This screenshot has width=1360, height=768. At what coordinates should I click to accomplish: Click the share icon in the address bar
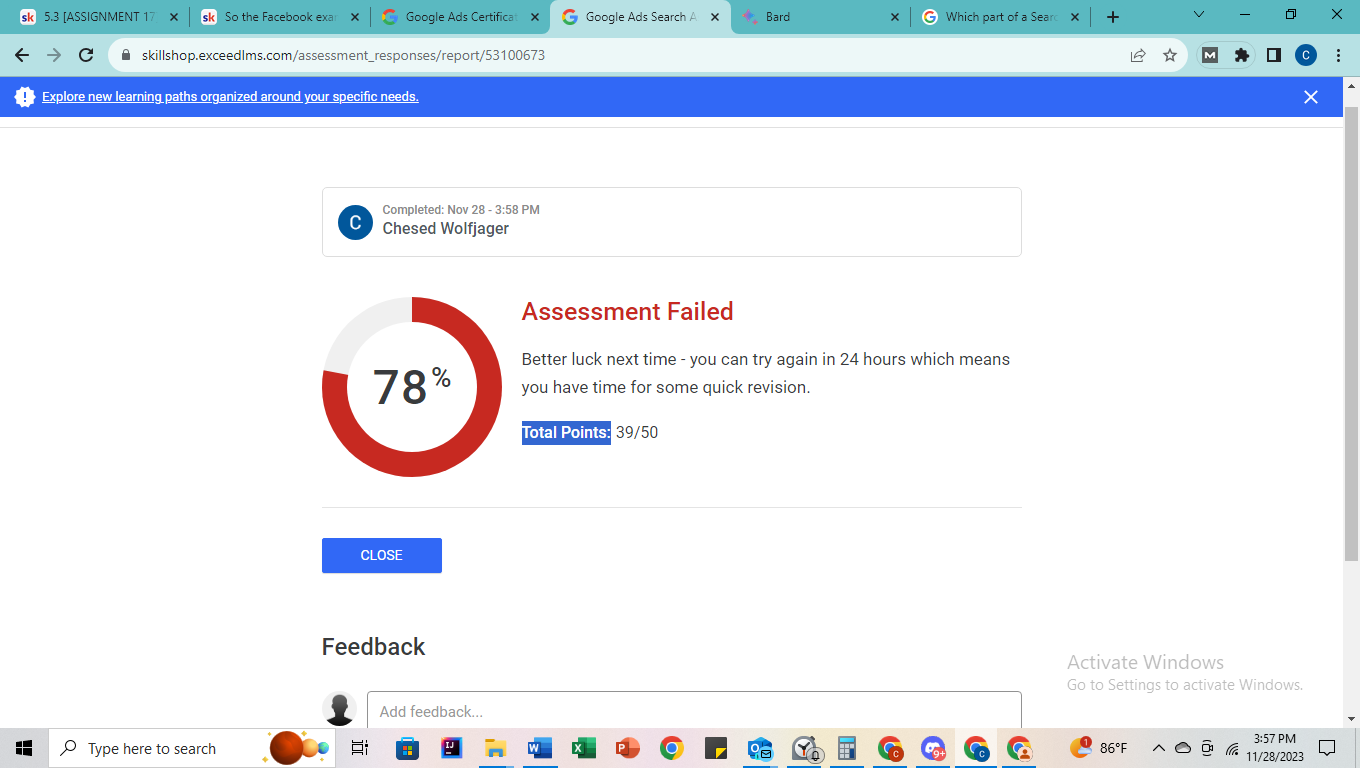(1138, 55)
